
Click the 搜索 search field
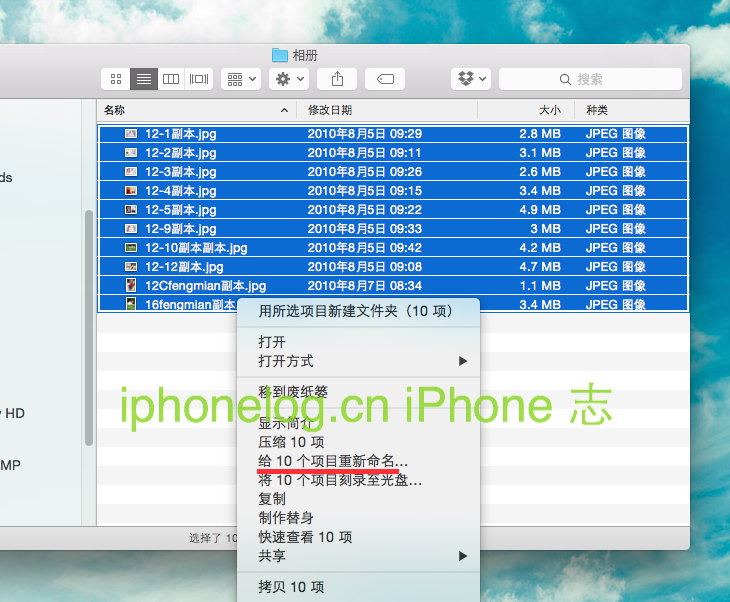pyautogui.click(x=590, y=79)
